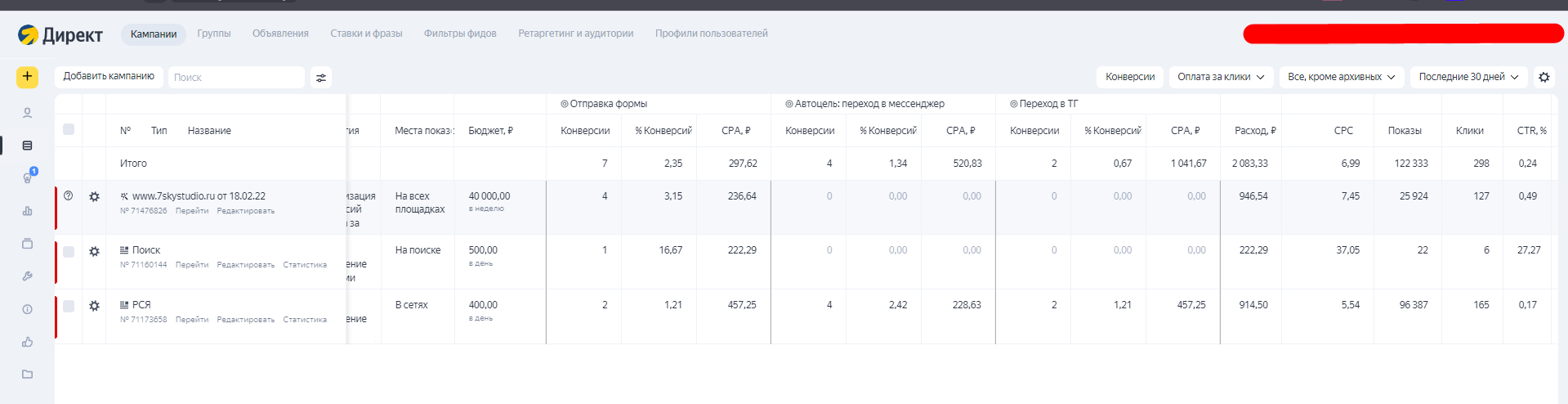
Task: Open the folder icon in sidebar
Action: (27, 375)
